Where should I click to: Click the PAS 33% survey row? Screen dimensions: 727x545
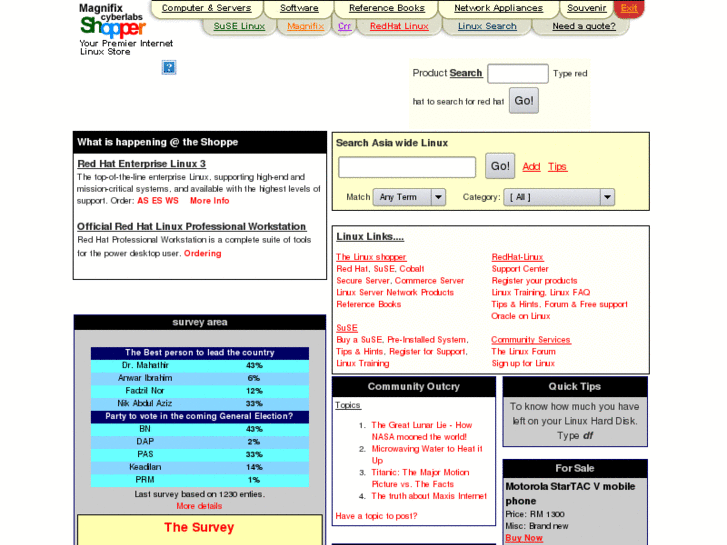coord(200,454)
